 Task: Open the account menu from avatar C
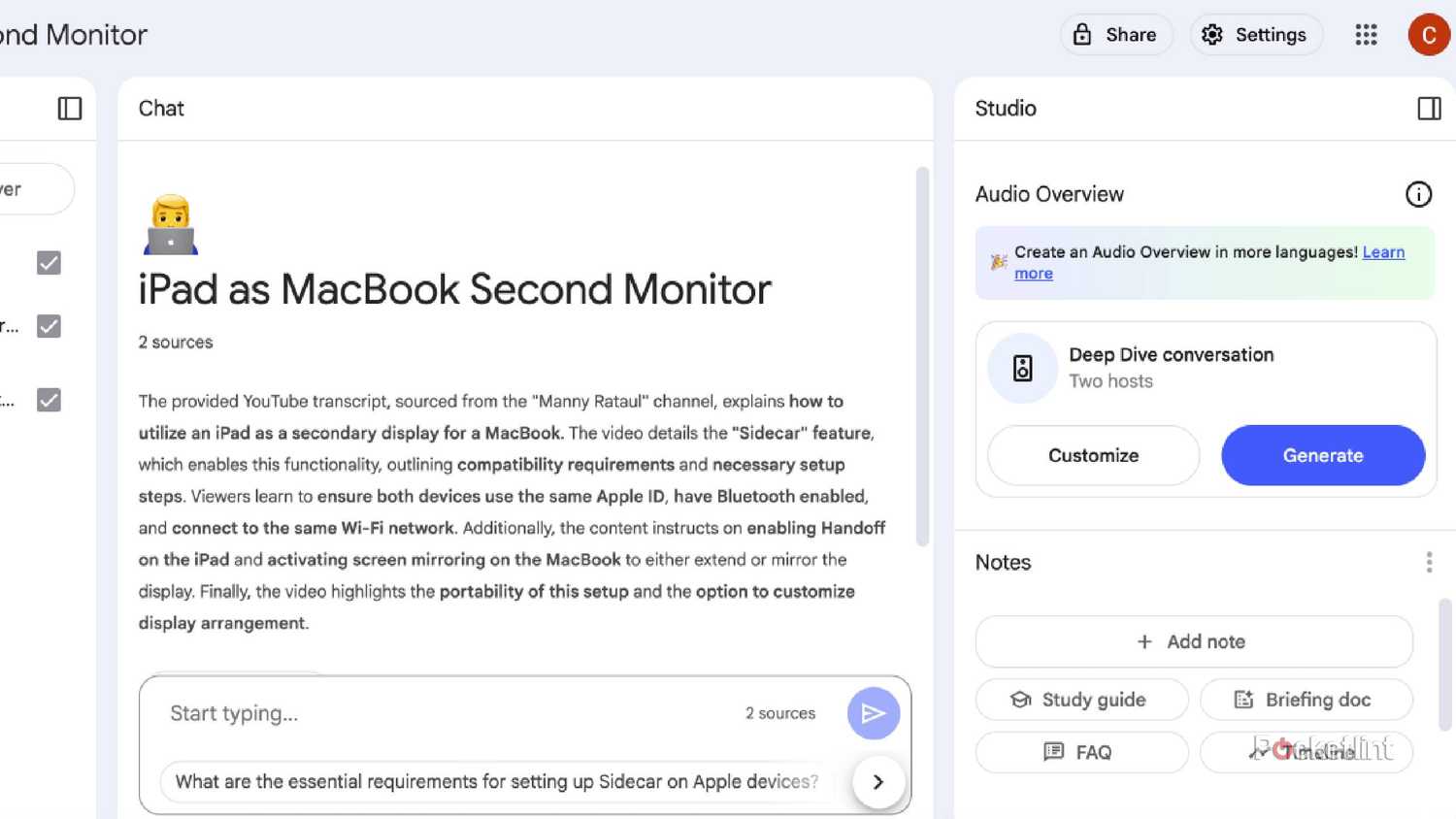pos(1428,34)
